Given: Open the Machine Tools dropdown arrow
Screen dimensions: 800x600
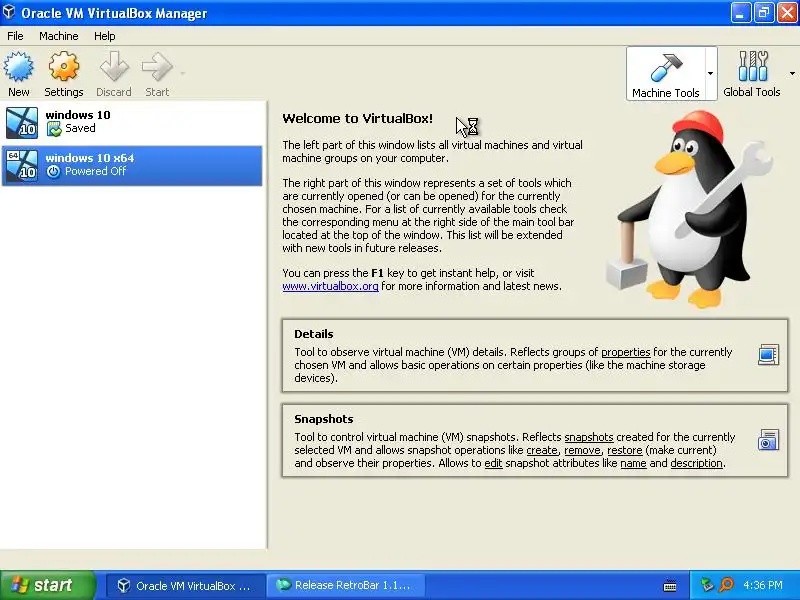Looking at the screenshot, I should (711, 73).
